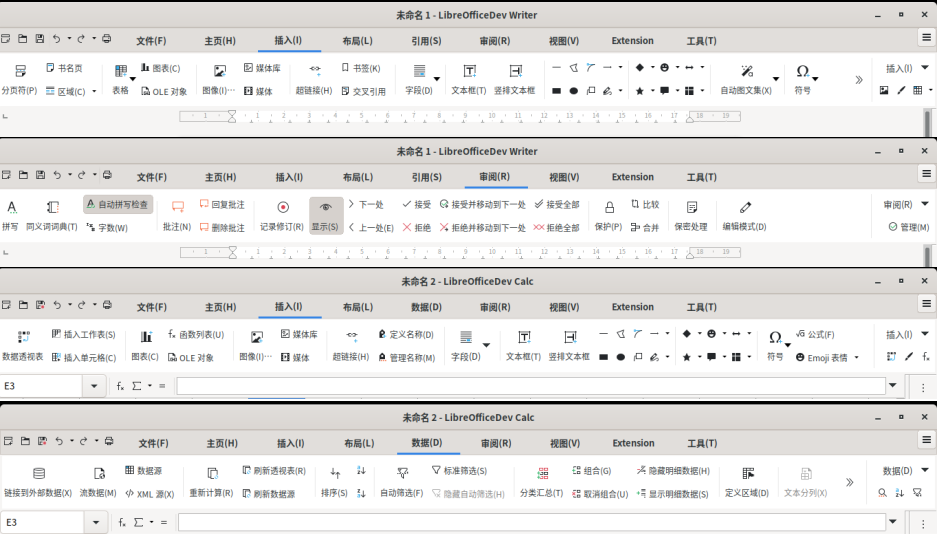This screenshot has width=937, height=534.
Task: Click 字数(W) word count
Action: (107, 228)
